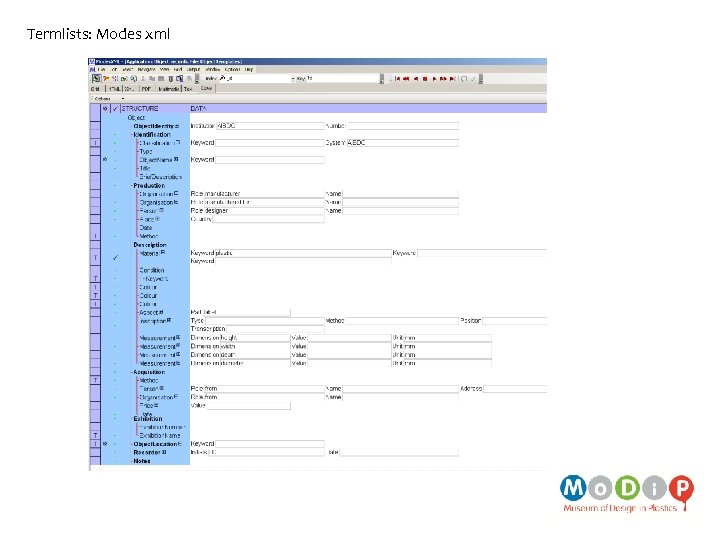The width and height of the screenshot is (720, 540).
Task: Open the Index dropdown in the toolbar
Action: click(x=293, y=79)
